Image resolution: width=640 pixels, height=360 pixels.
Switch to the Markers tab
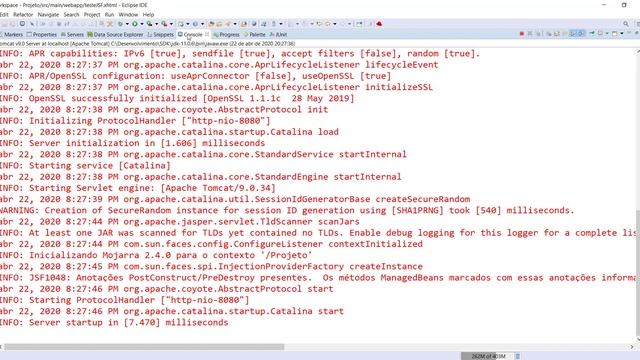11,35
